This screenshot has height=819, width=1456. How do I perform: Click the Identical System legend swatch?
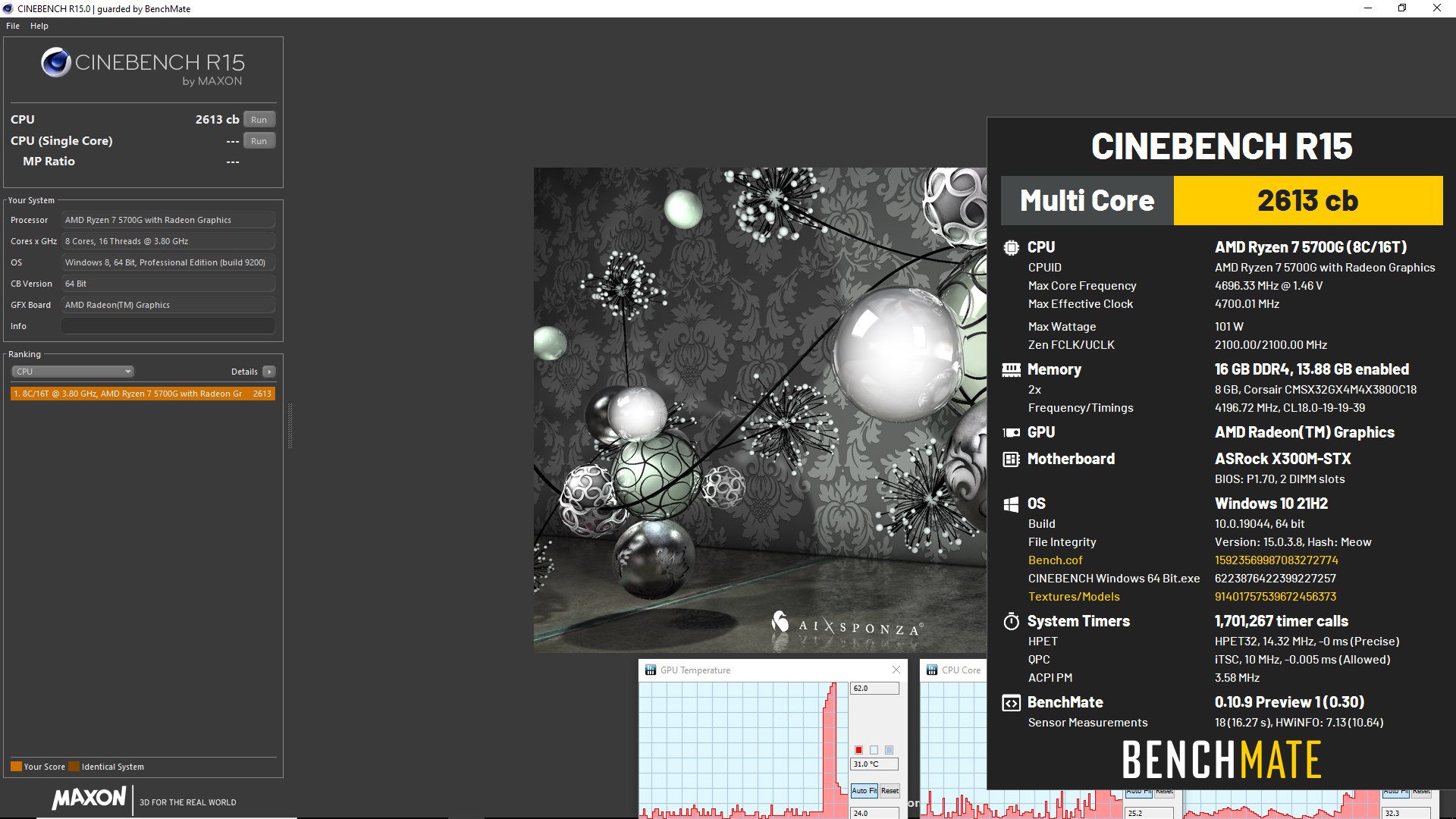point(74,767)
